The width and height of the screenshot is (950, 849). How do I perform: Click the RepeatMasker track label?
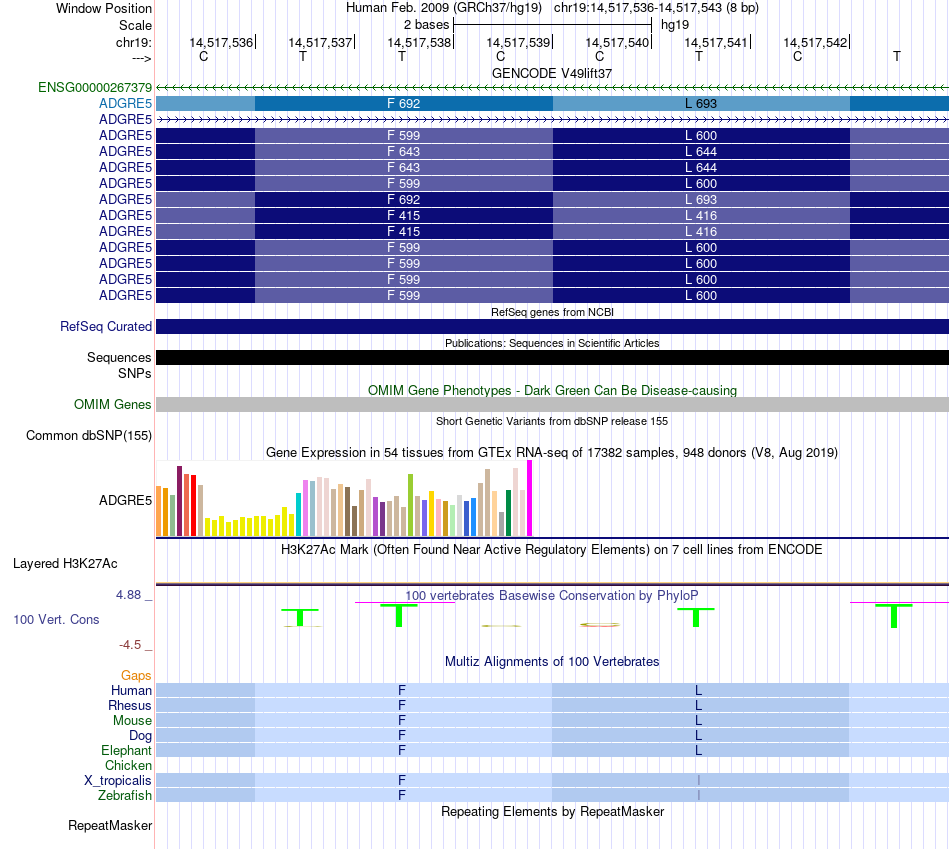tap(110, 825)
